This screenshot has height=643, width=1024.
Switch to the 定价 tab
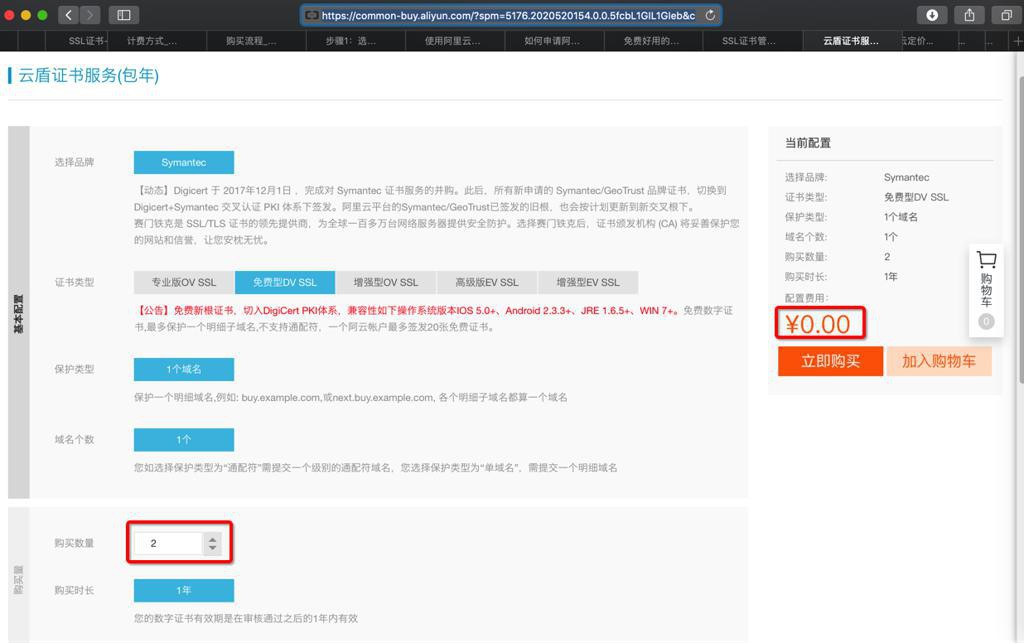coord(918,41)
